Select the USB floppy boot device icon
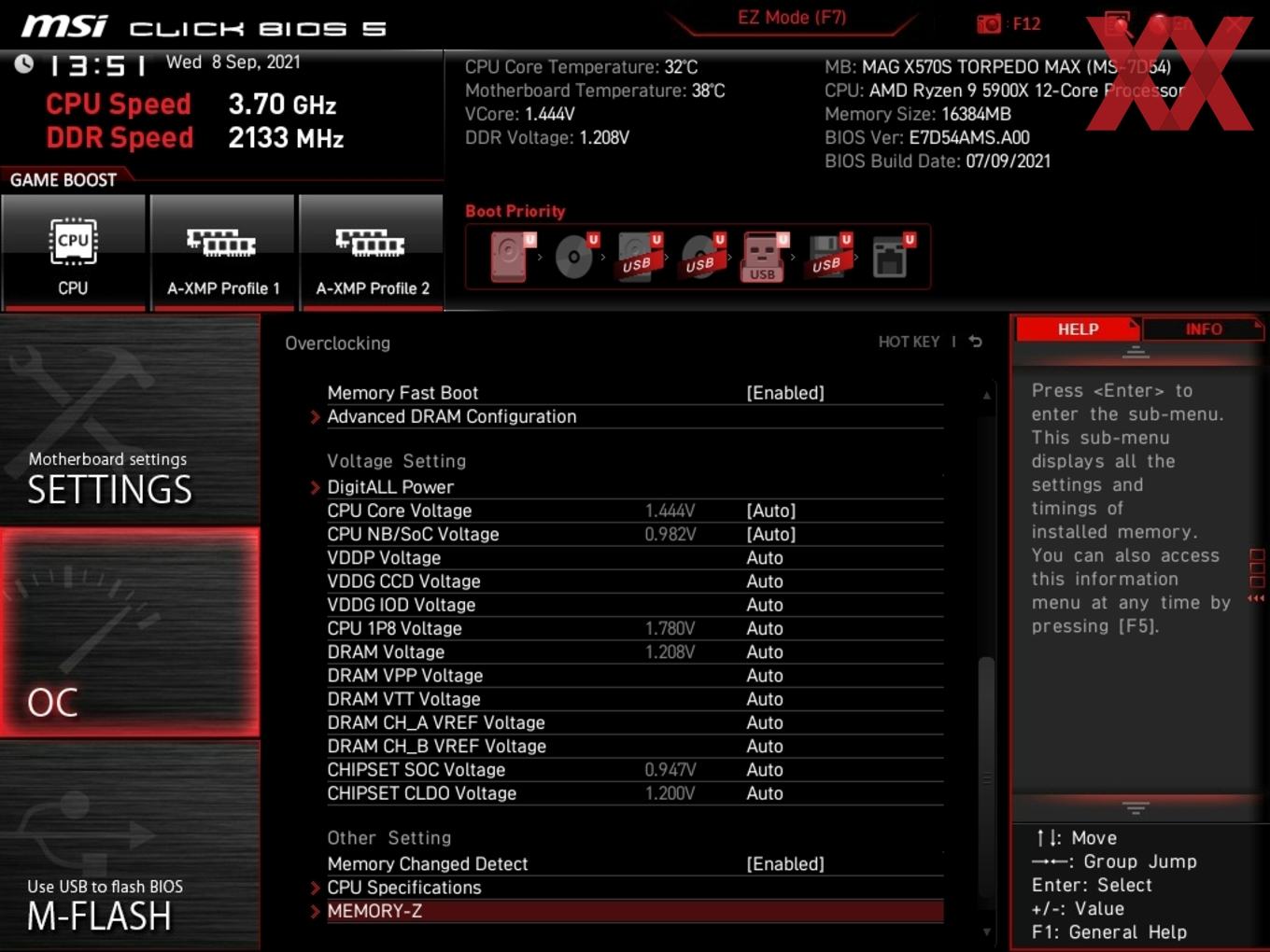The height and width of the screenshot is (952, 1270). point(829,256)
